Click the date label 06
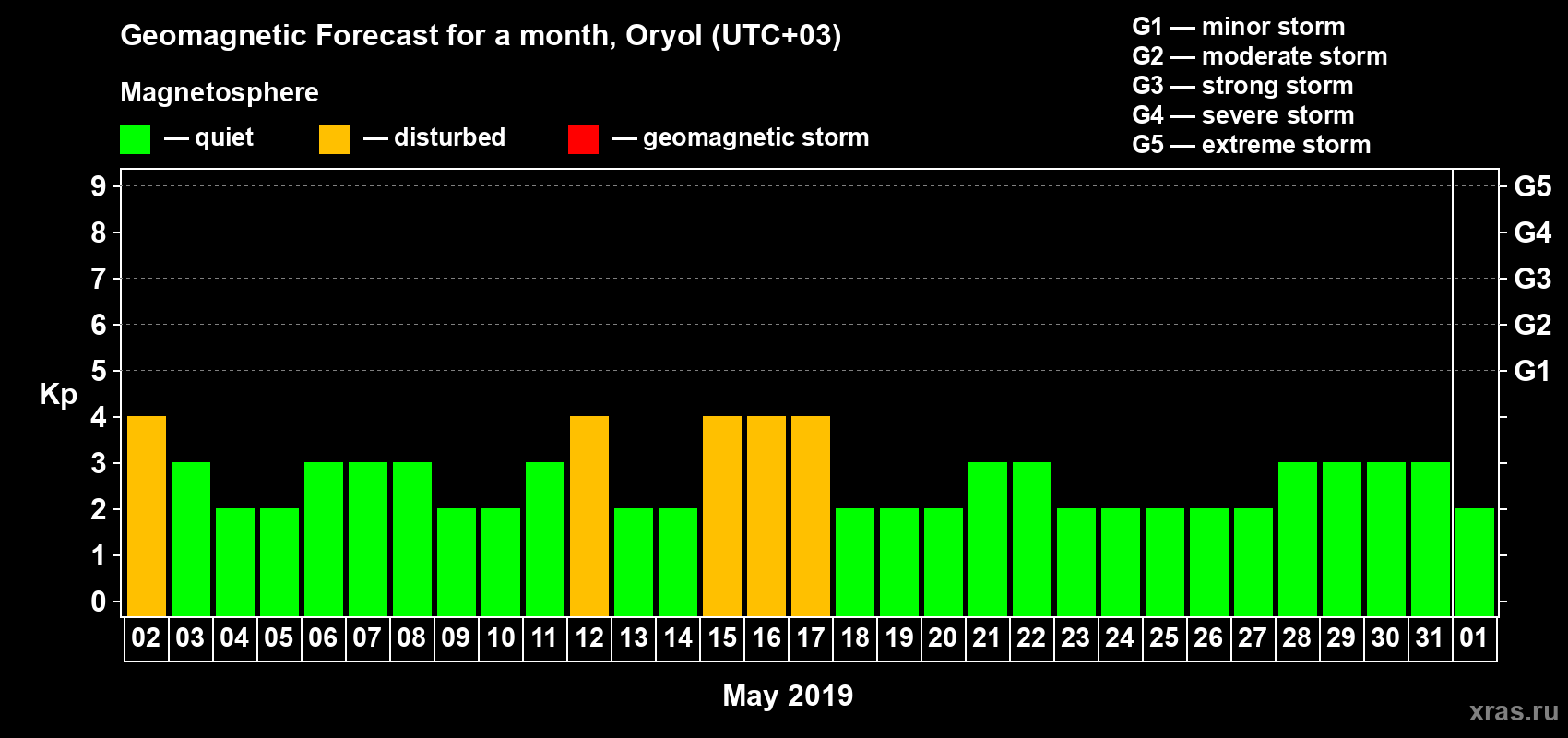 [x=323, y=637]
